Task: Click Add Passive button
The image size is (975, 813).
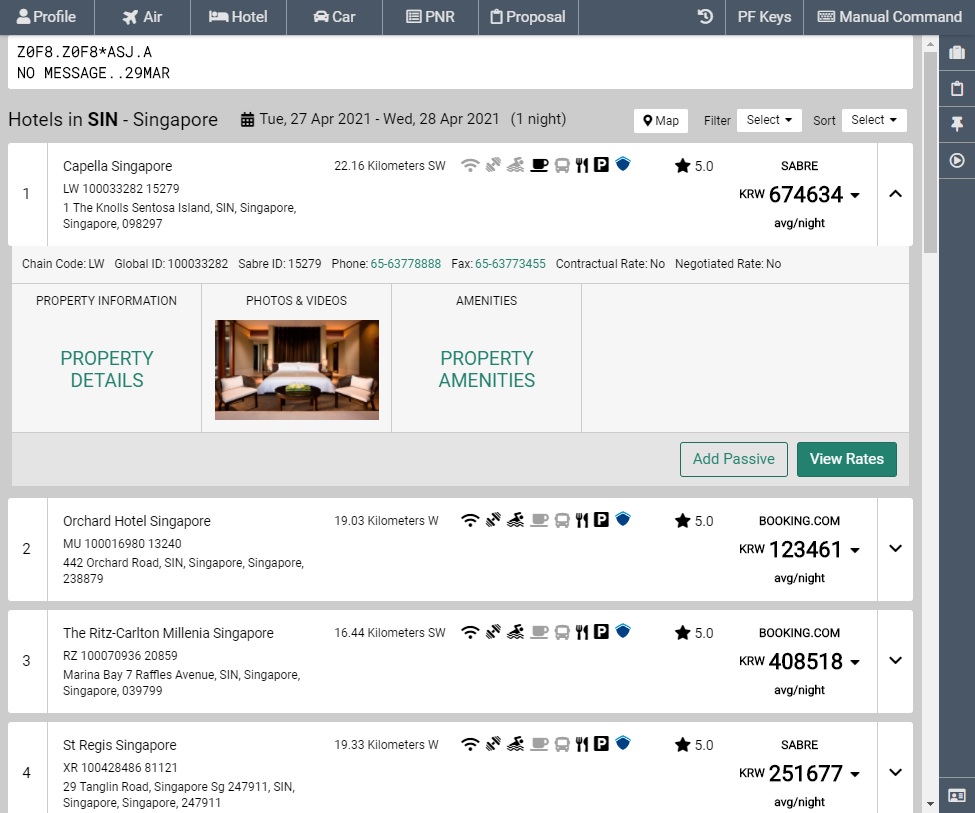Action: (734, 459)
